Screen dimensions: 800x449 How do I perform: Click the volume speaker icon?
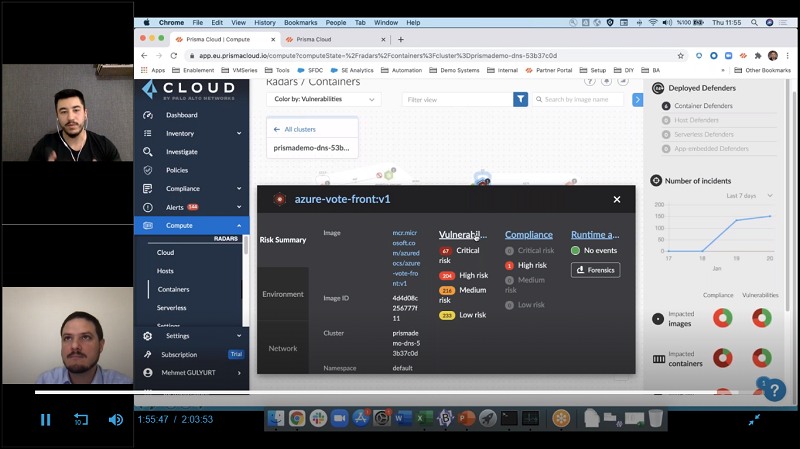click(x=115, y=419)
